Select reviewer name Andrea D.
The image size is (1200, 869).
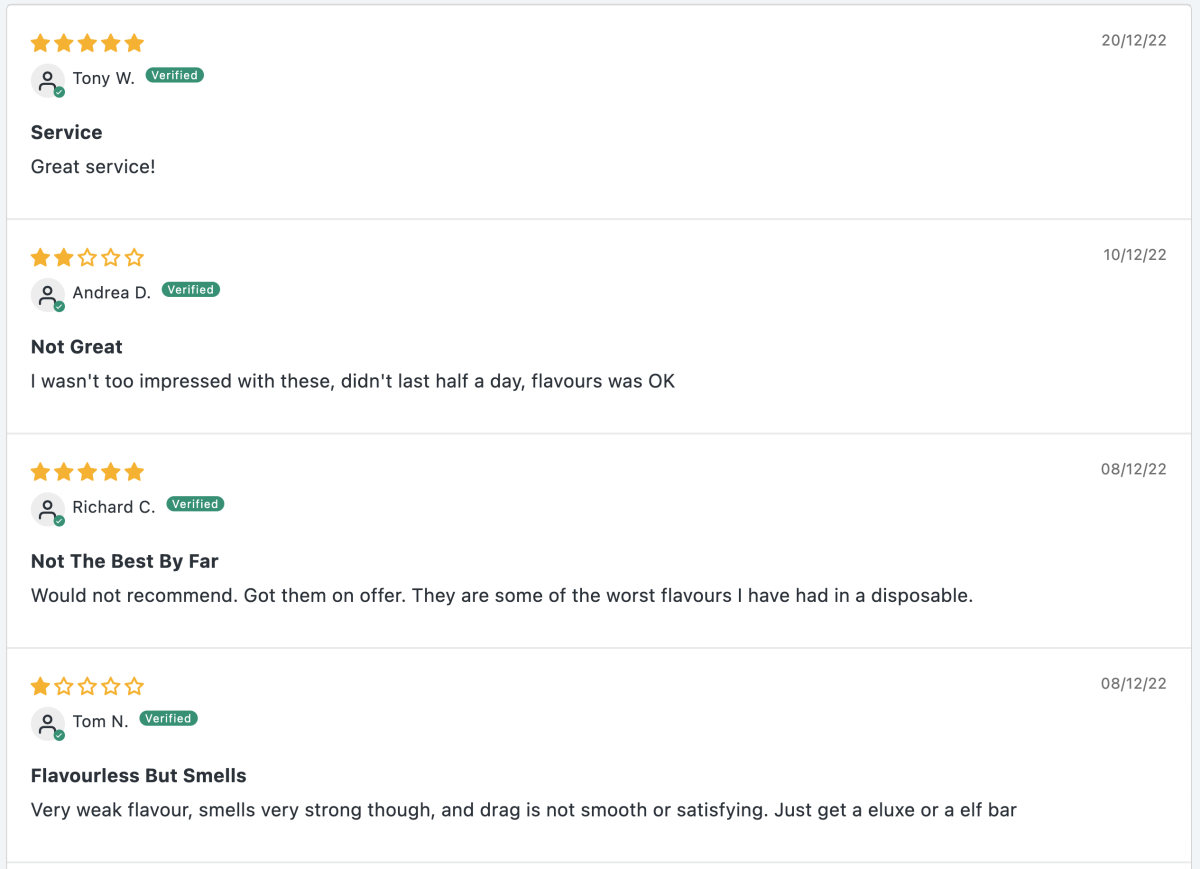click(x=112, y=293)
